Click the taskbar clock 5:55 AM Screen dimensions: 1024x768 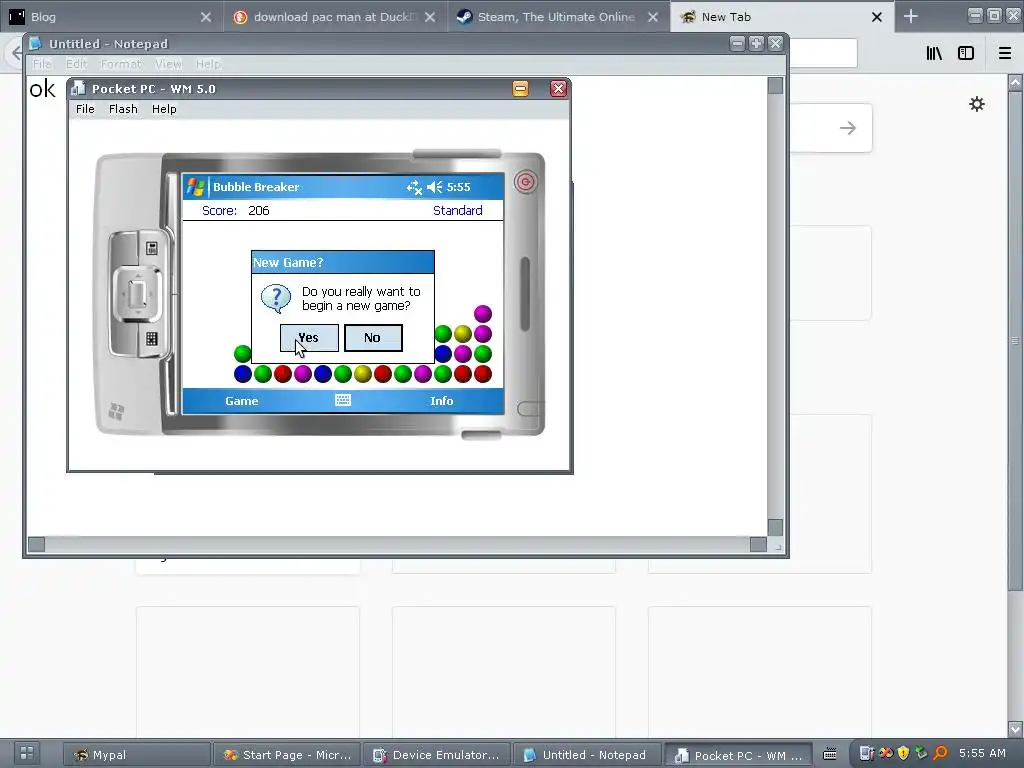coord(982,754)
